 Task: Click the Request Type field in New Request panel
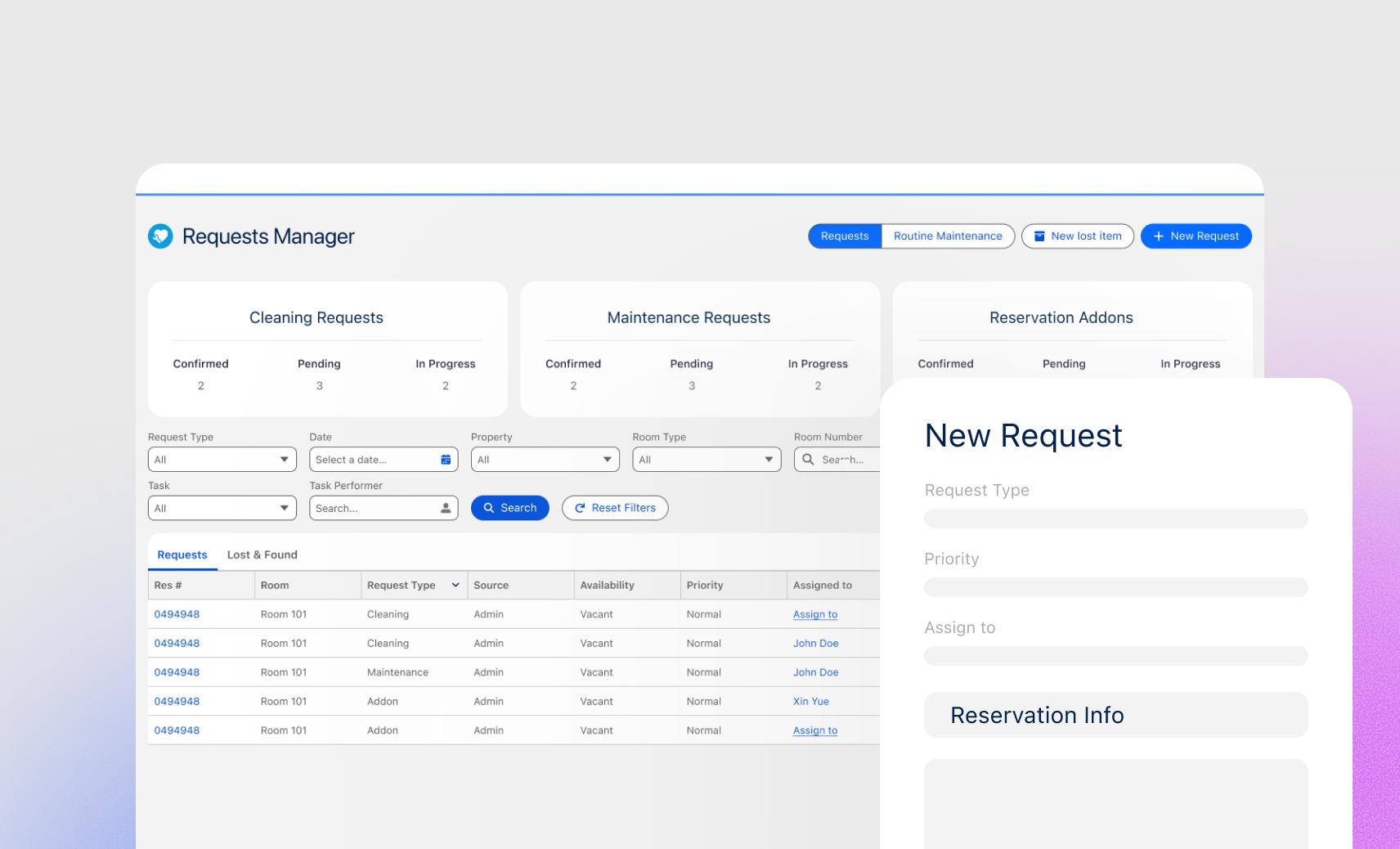click(x=1115, y=519)
